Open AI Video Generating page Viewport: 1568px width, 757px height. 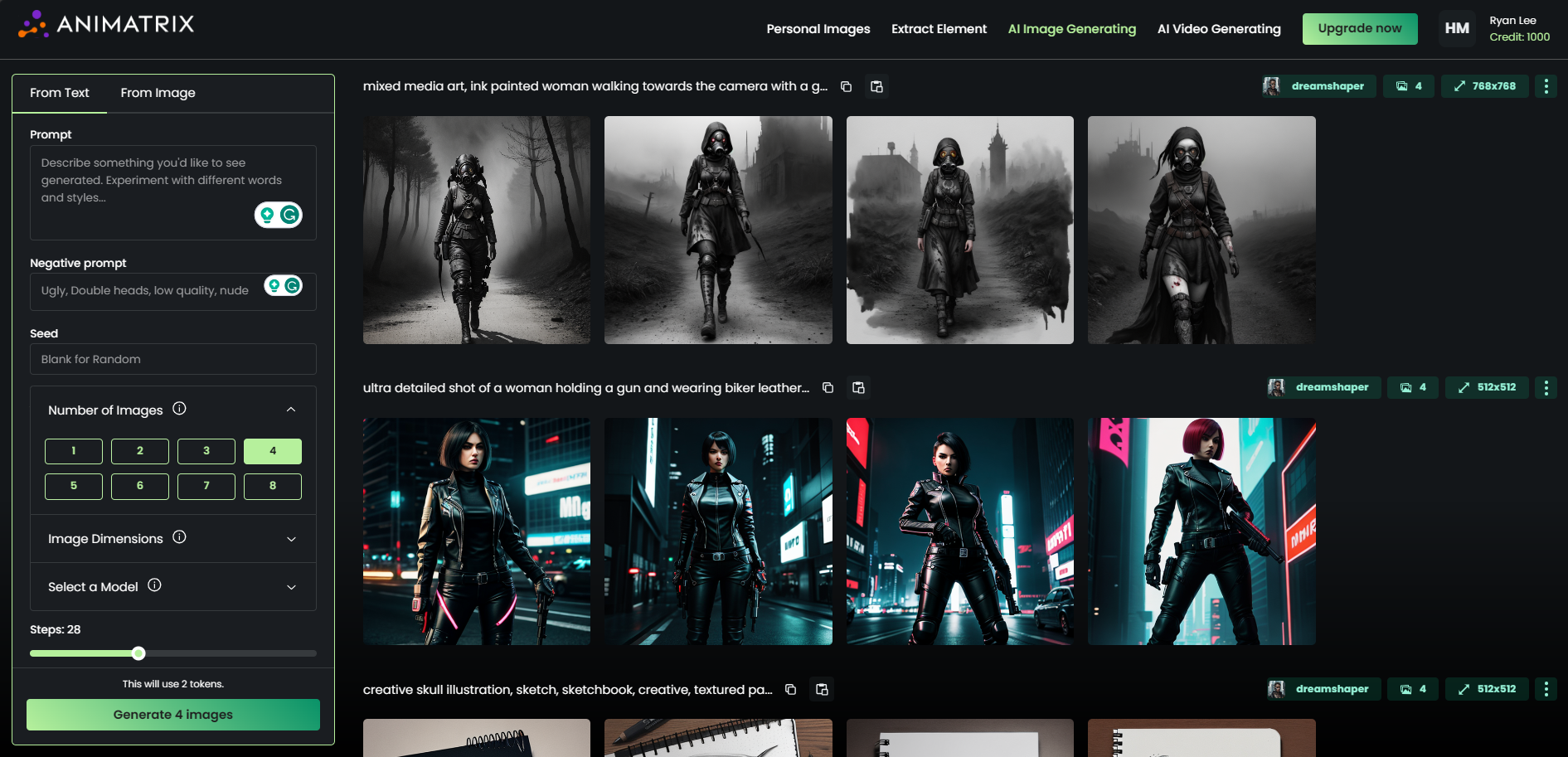pyautogui.click(x=1219, y=29)
